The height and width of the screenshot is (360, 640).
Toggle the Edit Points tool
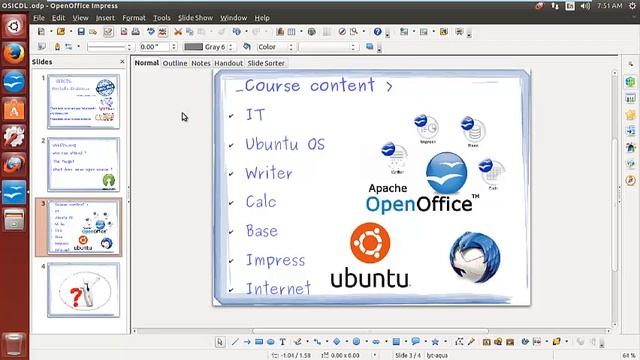459,342
